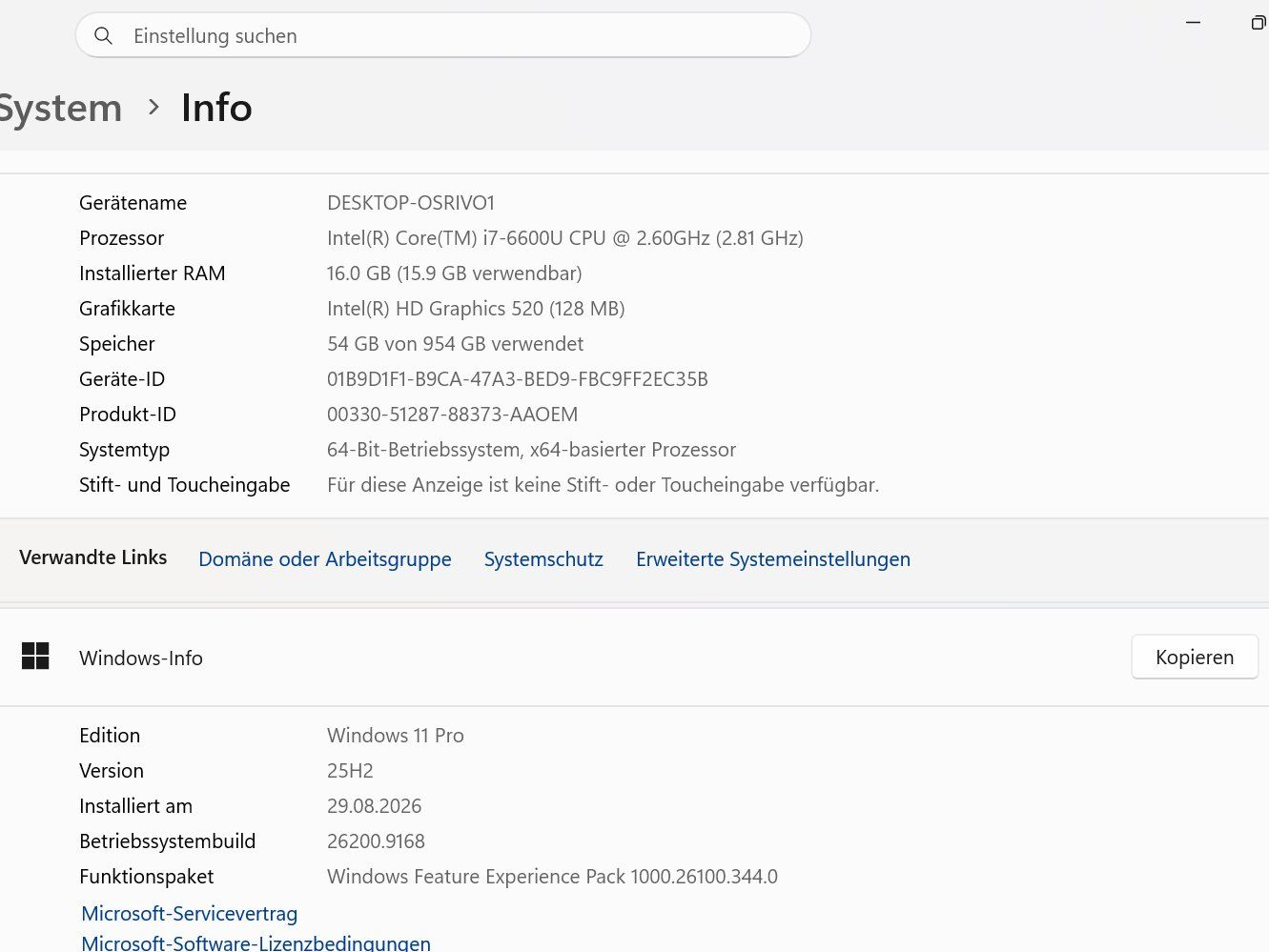Select the Intel Core i7-6600U processor value
This screenshot has height=952, width=1269.
[565, 238]
